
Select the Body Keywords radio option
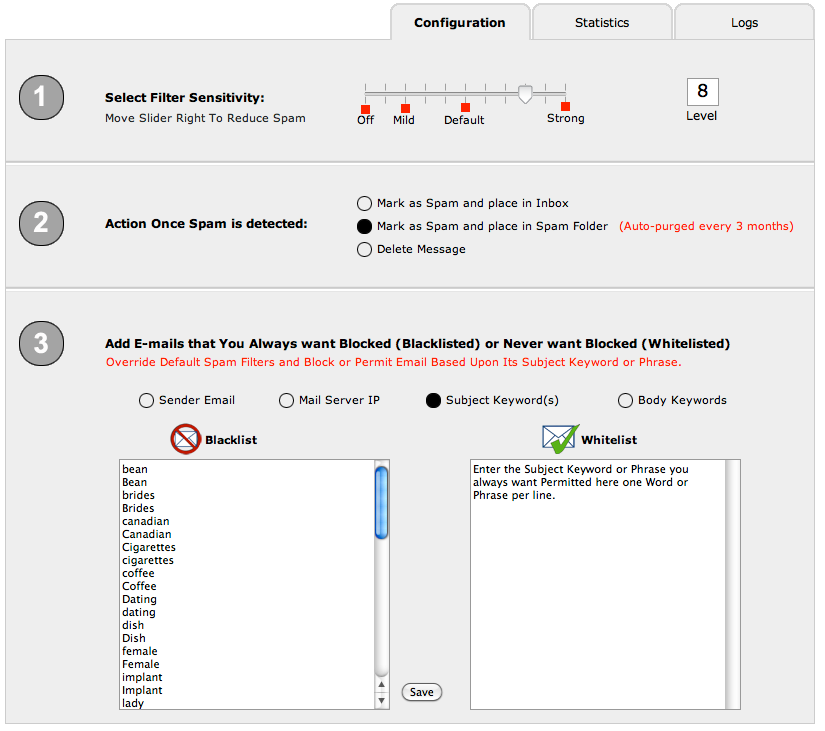point(626,400)
